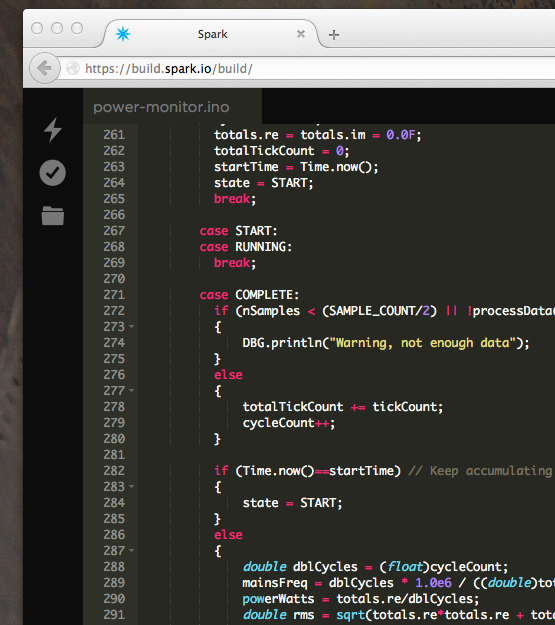
Task: Click "totals.re = totals.im" on line 261
Action: point(289,135)
